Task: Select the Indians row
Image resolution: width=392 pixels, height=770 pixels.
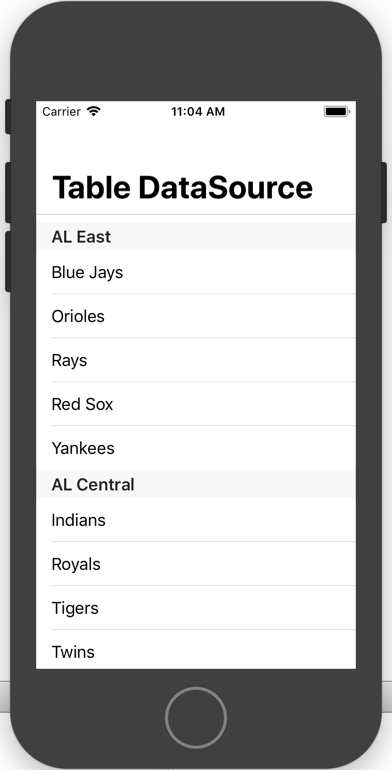Action: click(x=196, y=520)
